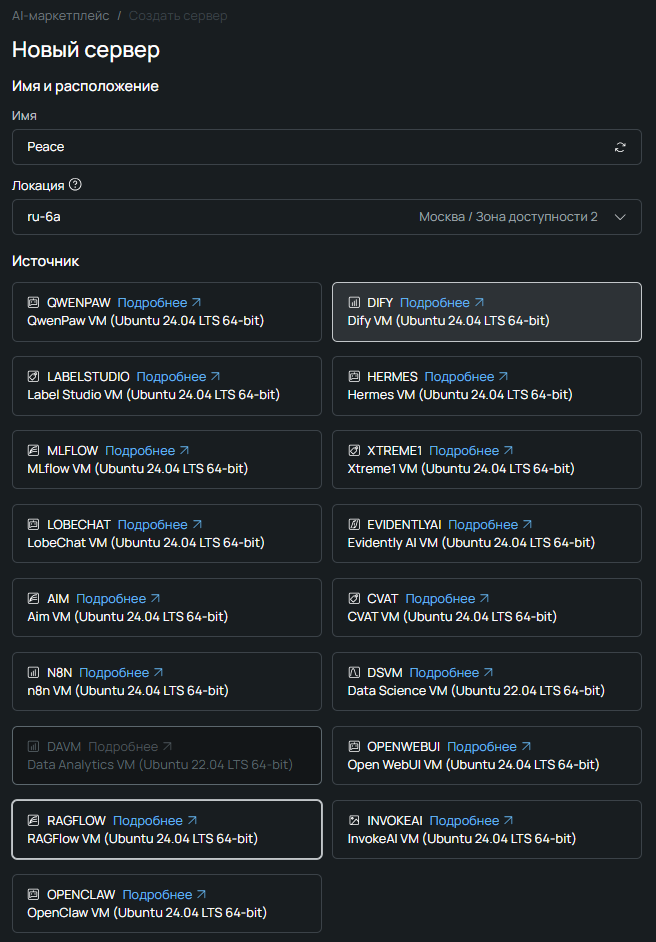The image size is (656, 942).
Task: Go to AI-маркетплейс breadcrumb
Action: (x=61, y=16)
